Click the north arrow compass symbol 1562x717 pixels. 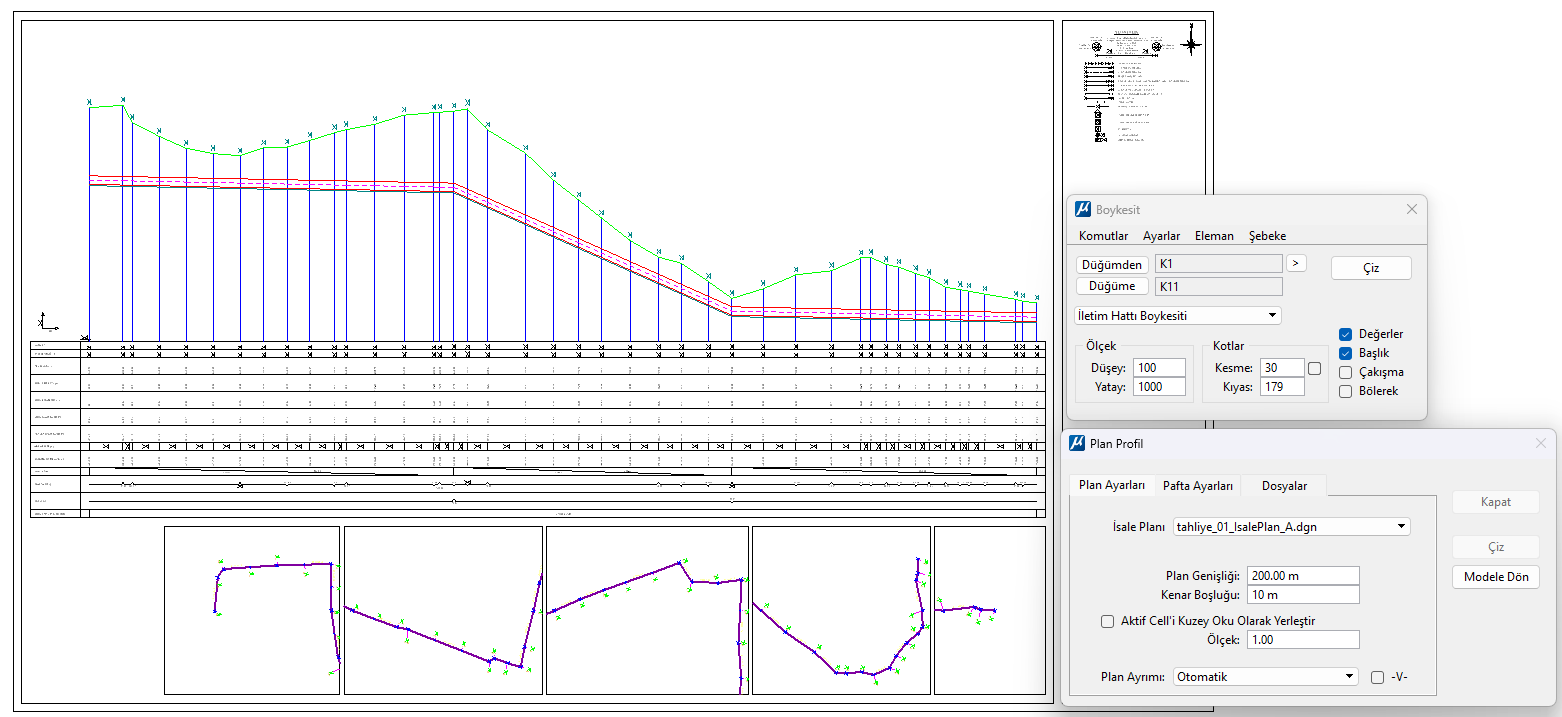pyautogui.click(x=1190, y=44)
